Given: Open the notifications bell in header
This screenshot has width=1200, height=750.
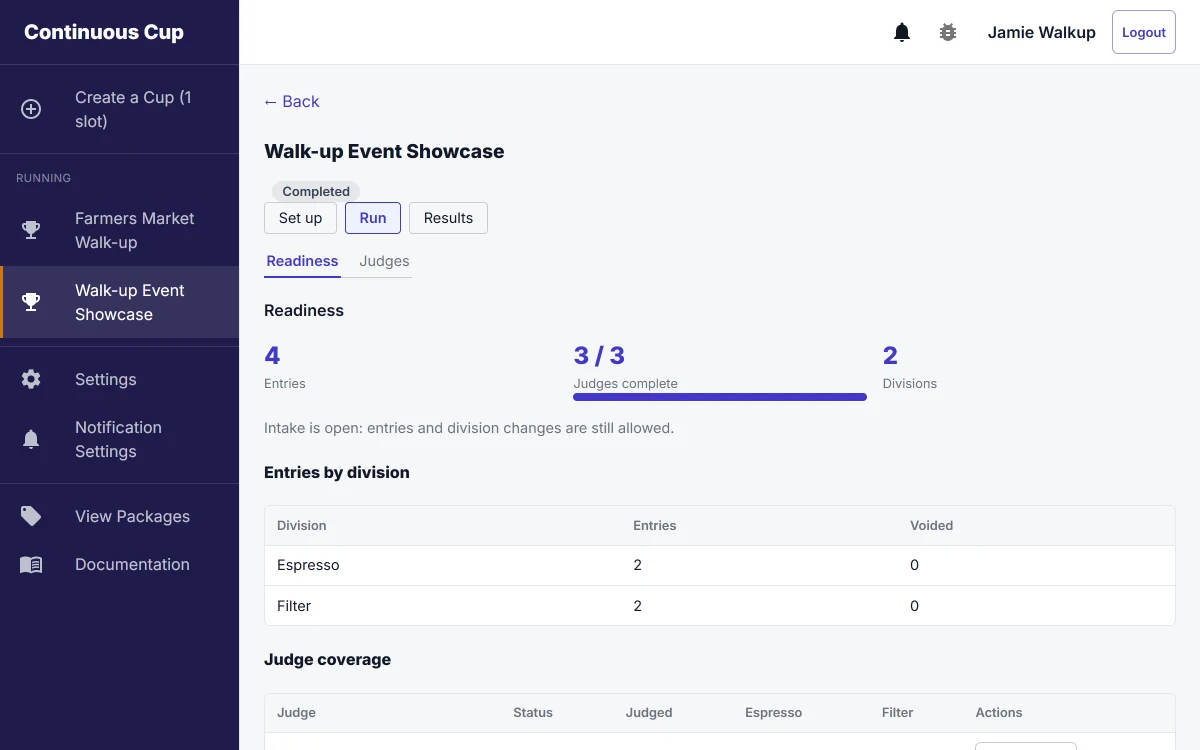Looking at the screenshot, I should click(x=902, y=32).
